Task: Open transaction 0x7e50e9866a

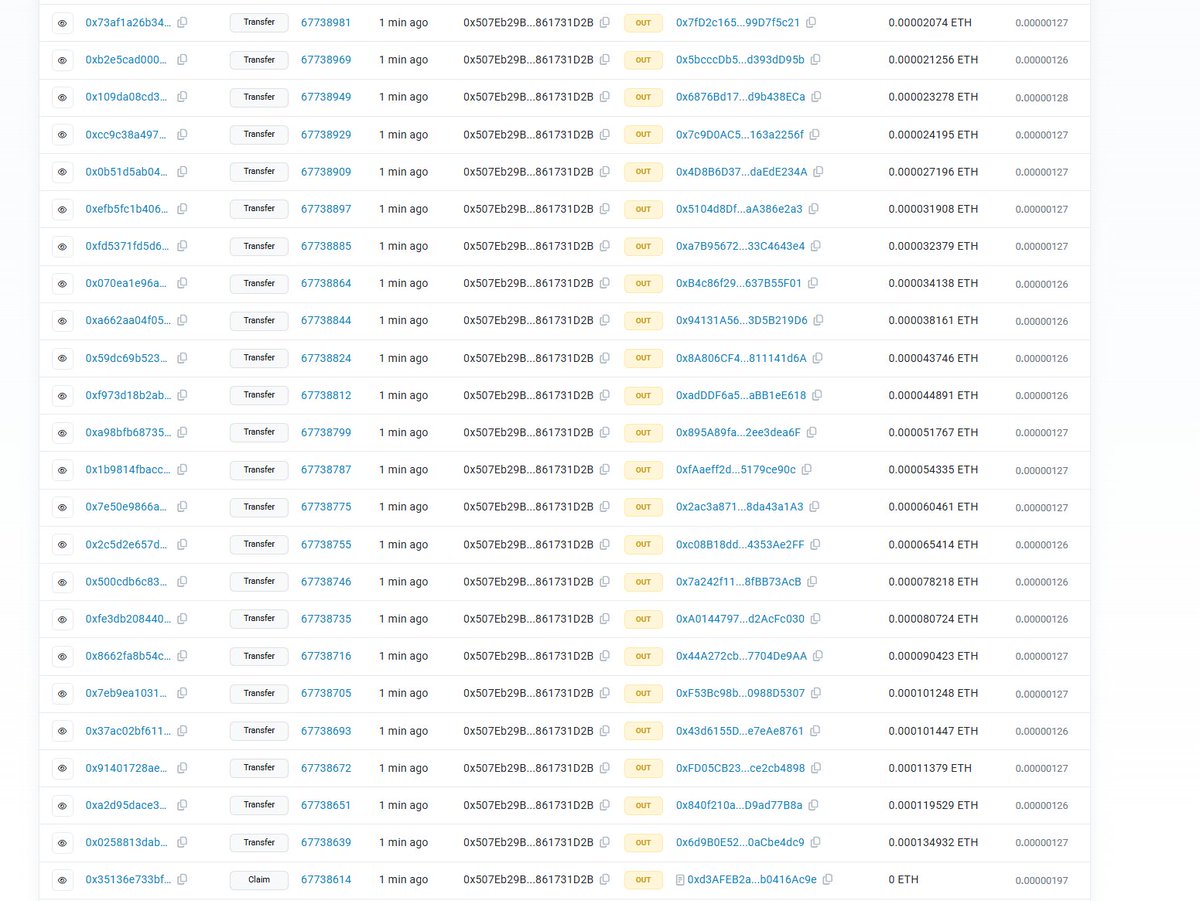Action: click(128, 507)
